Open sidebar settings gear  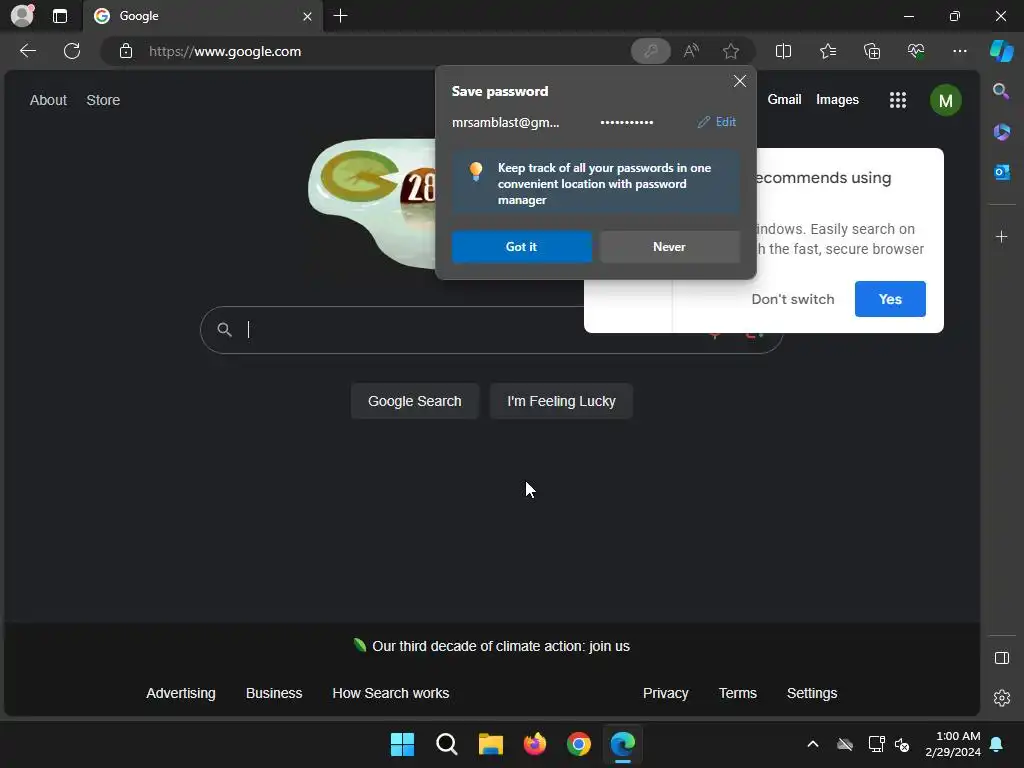[1001, 698]
